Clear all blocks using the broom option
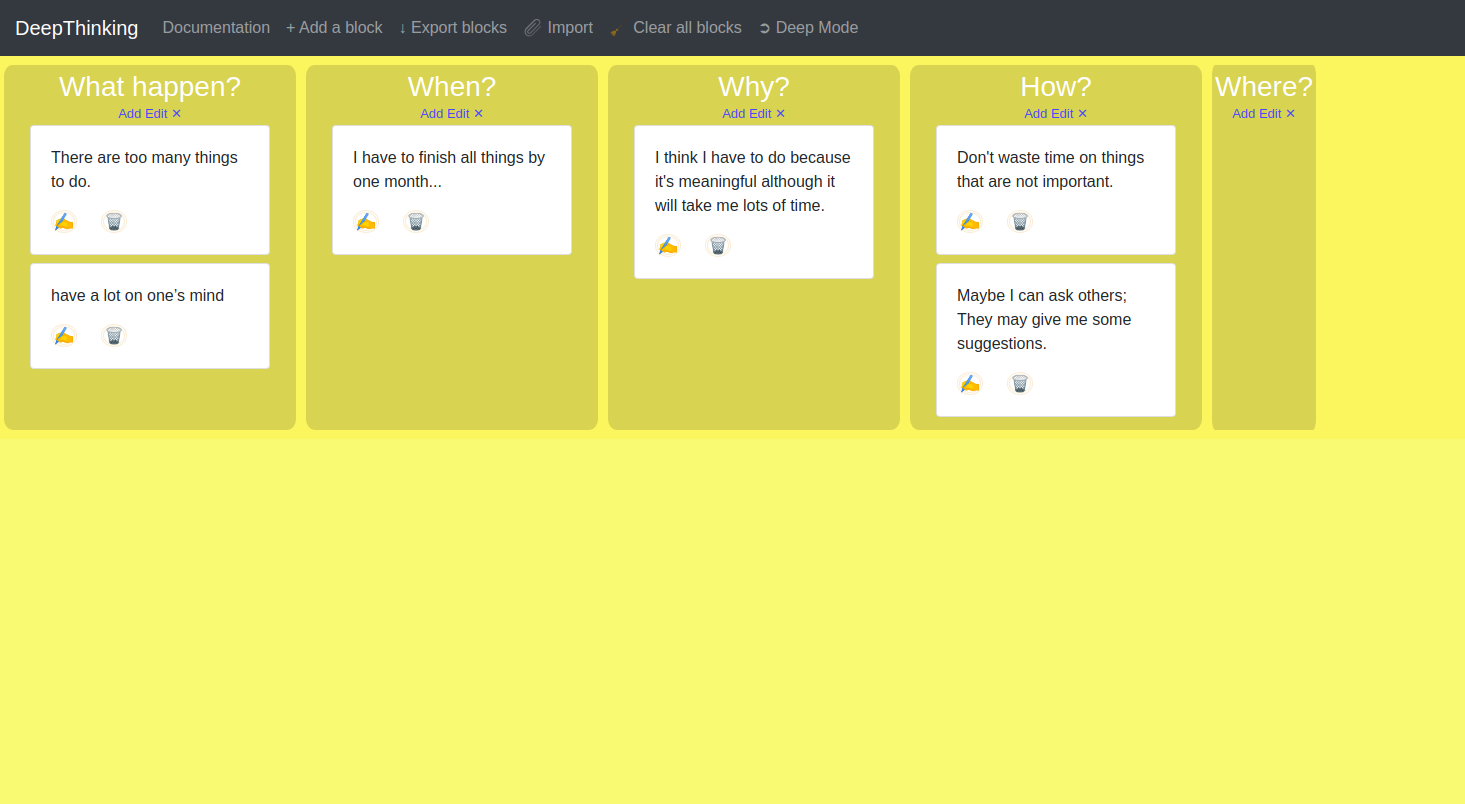 tap(676, 28)
